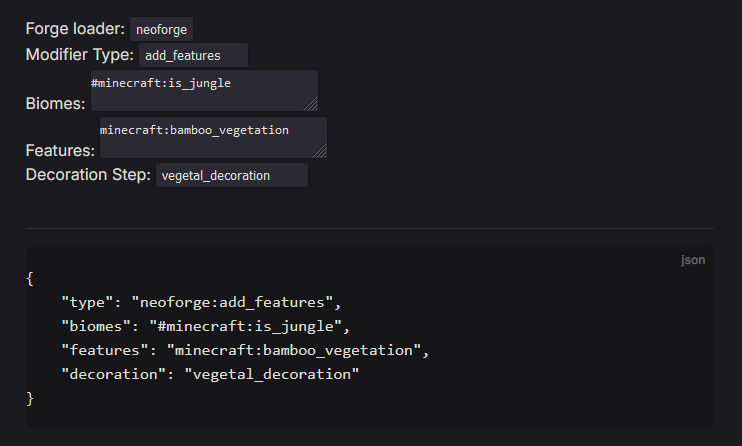Open the Modifier Type dropdown showing add_features
Image resolution: width=742 pixels, height=446 pixels.
193,55
